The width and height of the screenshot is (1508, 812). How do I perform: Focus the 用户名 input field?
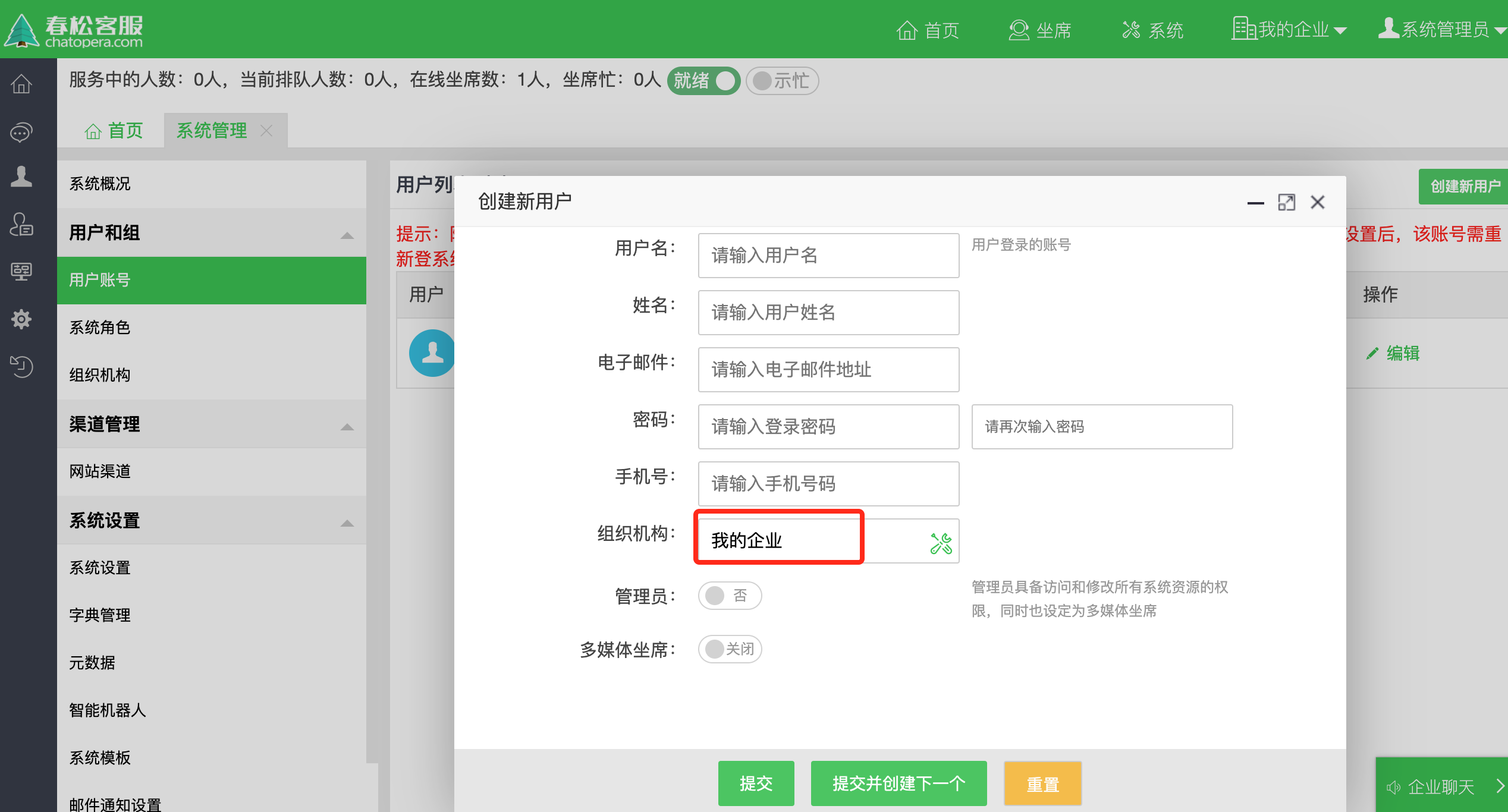click(828, 256)
